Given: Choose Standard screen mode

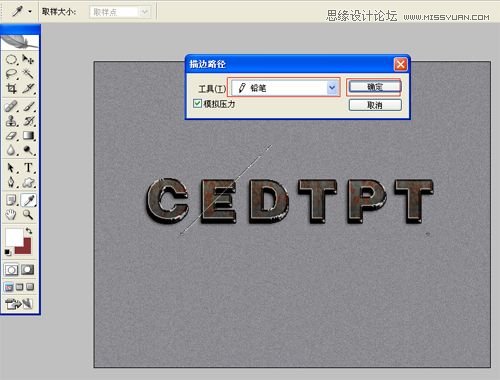Looking at the screenshot, I should coord(9,287).
